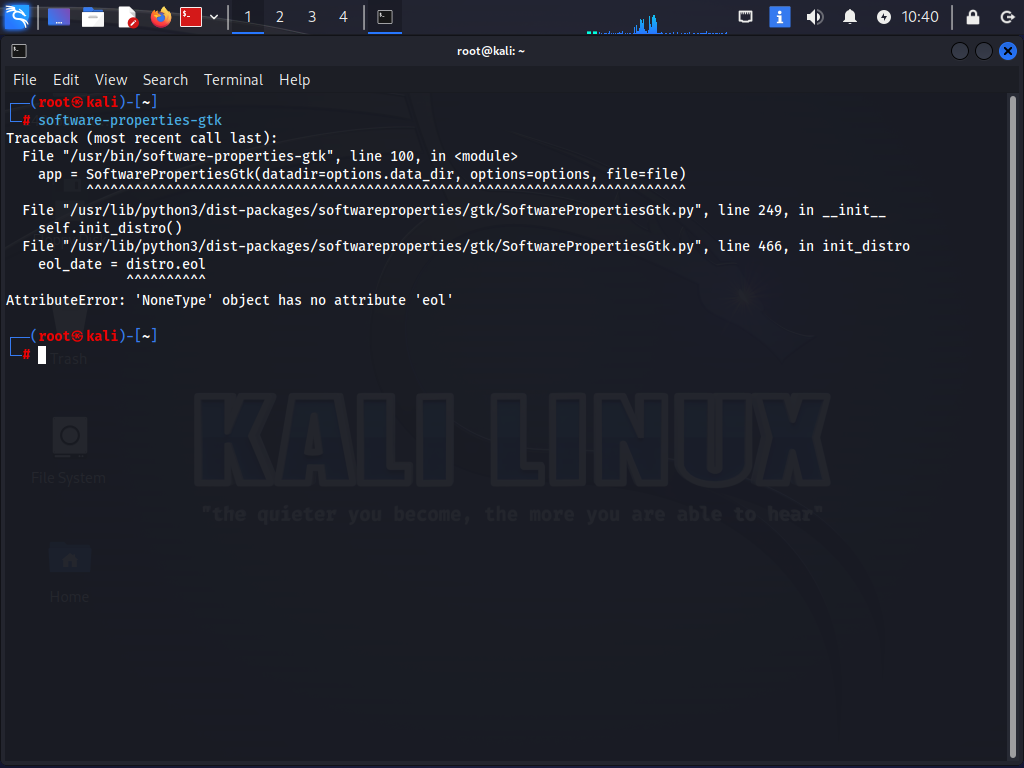Open the Terminal menu
The width and height of the screenshot is (1024, 768).
coord(233,80)
